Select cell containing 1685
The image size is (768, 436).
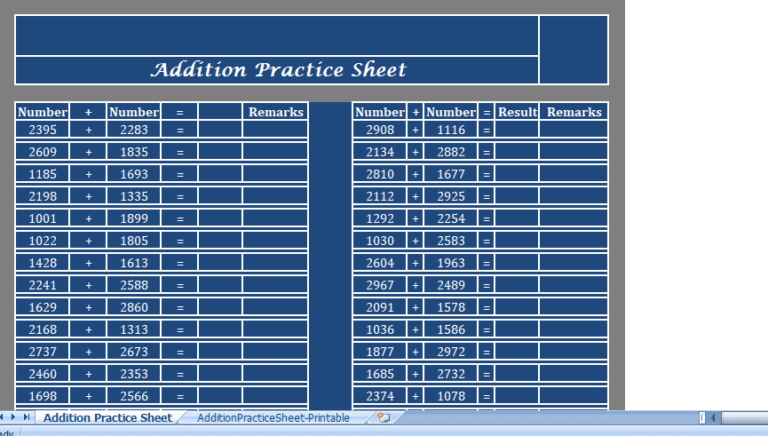[380, 374]
